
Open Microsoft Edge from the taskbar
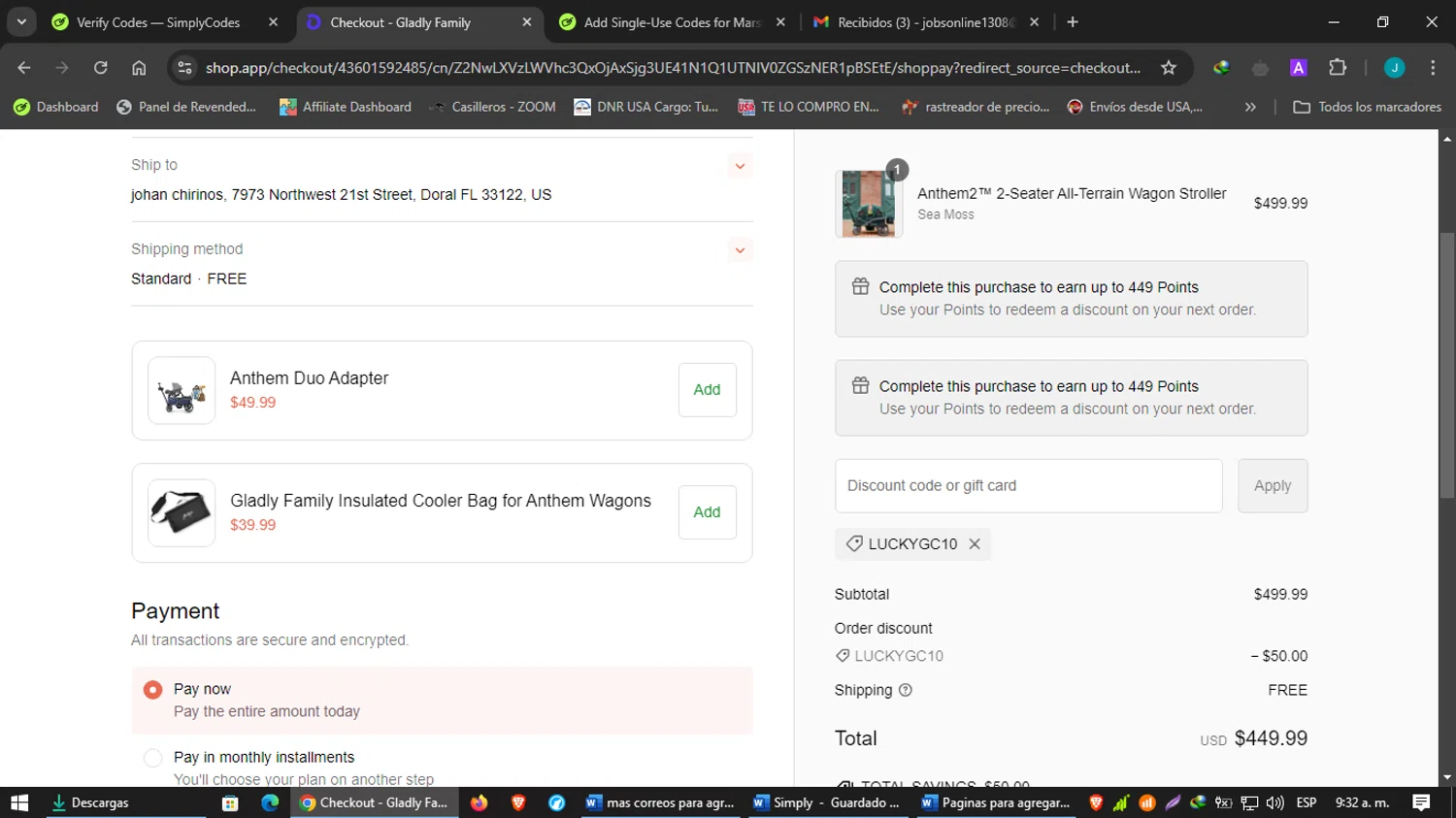click(x=270, y=802)
